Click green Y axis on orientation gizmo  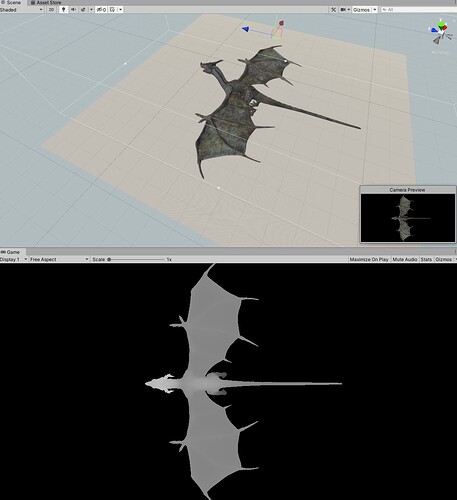coord(442,24)
